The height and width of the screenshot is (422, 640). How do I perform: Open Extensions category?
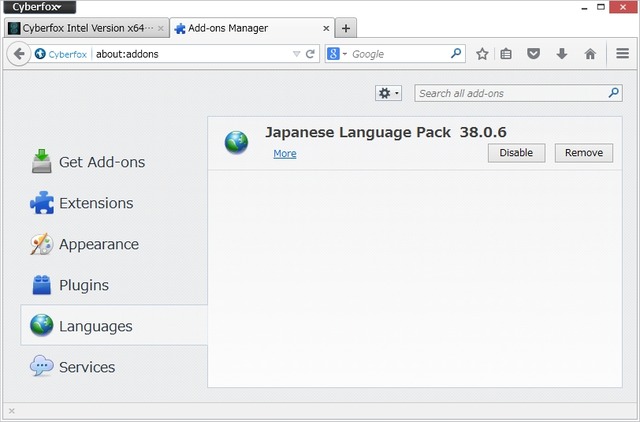click(114, 203)
